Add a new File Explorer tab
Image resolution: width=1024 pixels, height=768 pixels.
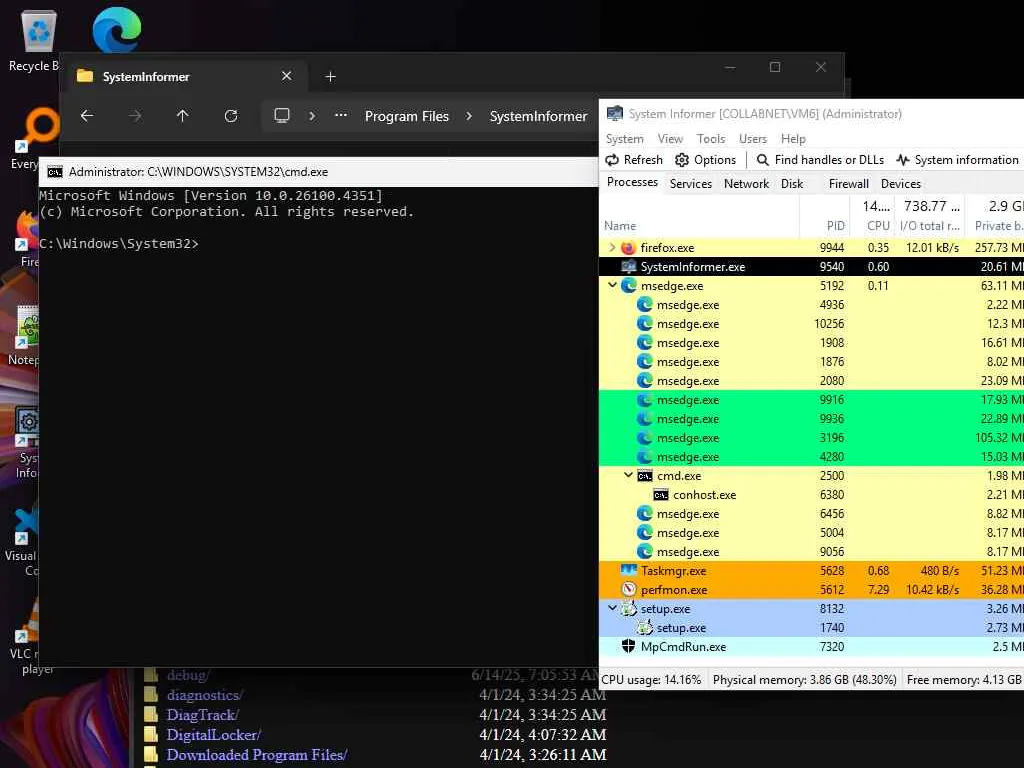pos(330,76)
